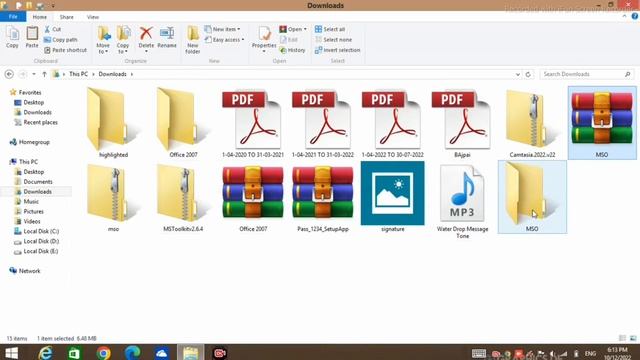This screenshot has width=640, height=360.
Task: Select PDF 1-04-2020 TO 31-03-2021
Action: 253,122
